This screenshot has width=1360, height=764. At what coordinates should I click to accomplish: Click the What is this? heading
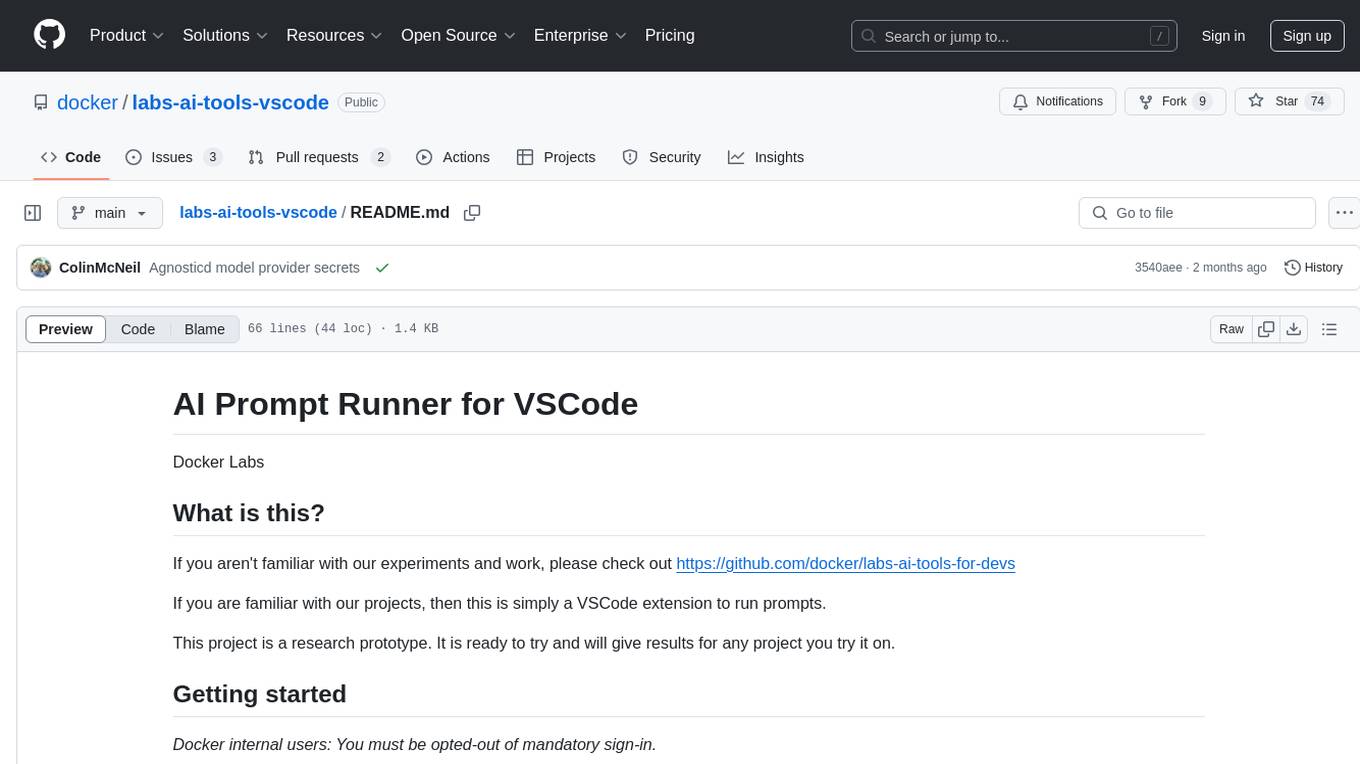pos(249,513)
